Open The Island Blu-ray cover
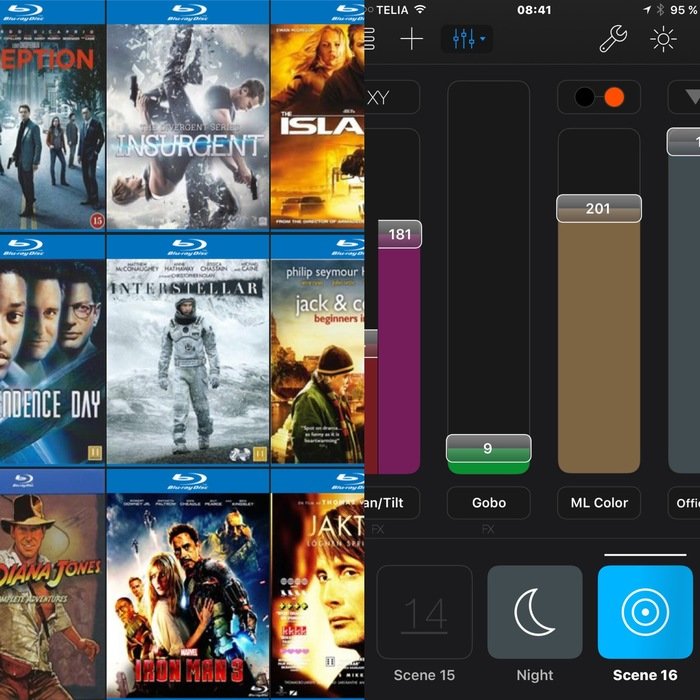 click(318, 116)
